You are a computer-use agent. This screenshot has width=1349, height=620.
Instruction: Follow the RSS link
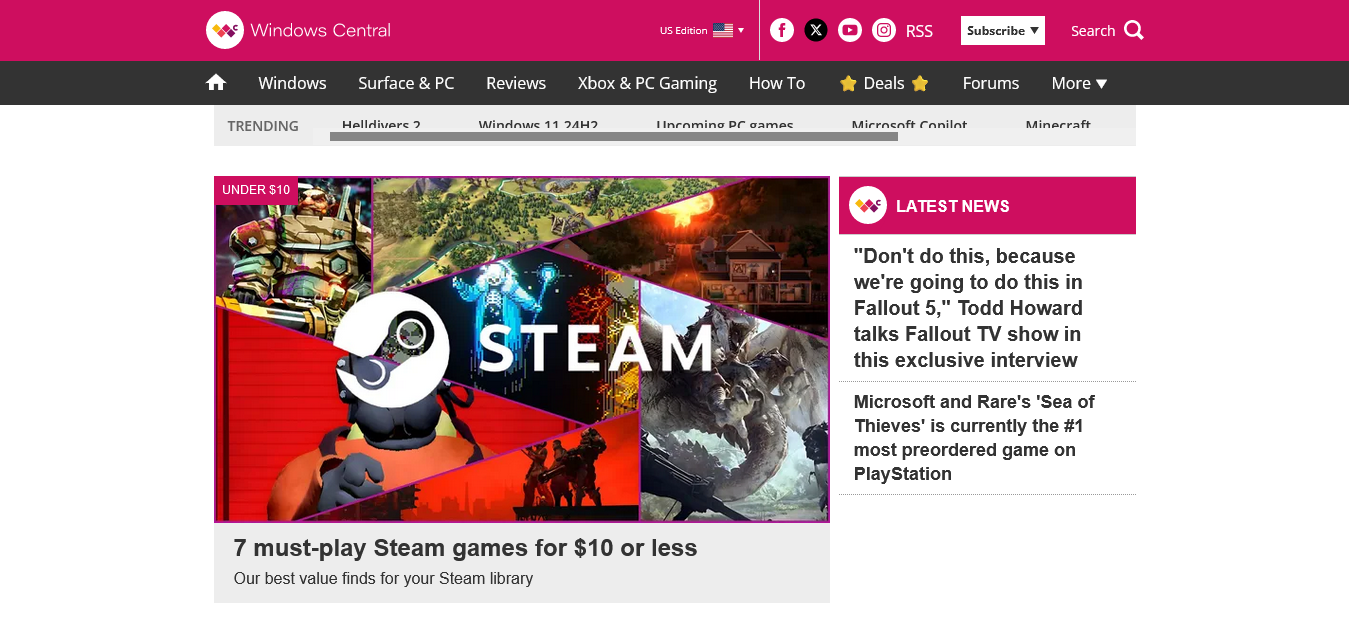[x=919, y=31]
